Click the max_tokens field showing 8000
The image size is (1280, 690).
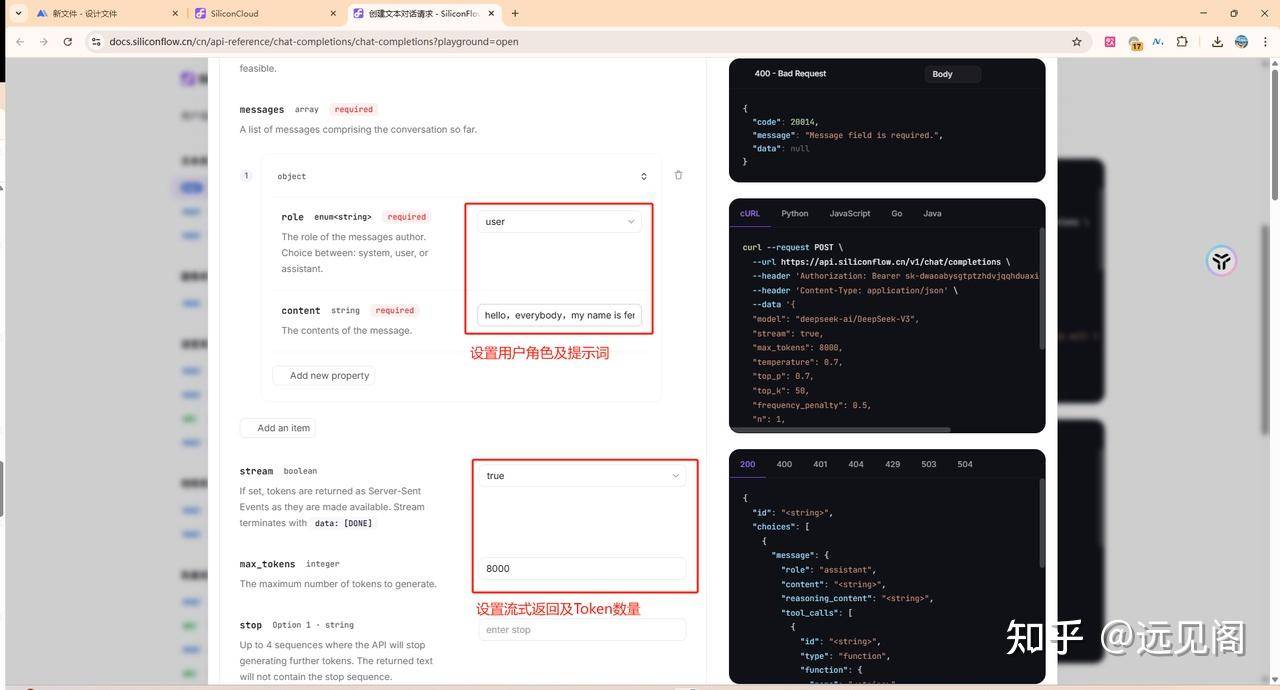(583, 568)
